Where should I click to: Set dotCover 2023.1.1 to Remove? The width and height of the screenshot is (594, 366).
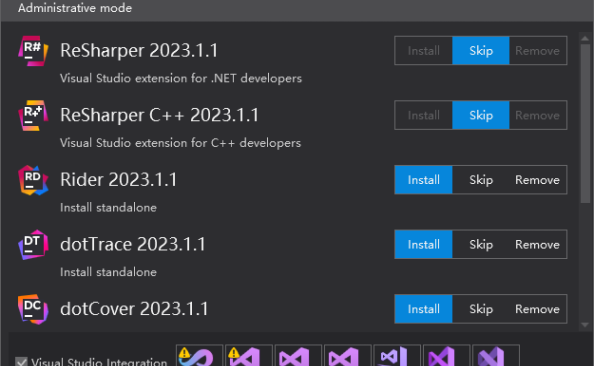pos(538,309)
